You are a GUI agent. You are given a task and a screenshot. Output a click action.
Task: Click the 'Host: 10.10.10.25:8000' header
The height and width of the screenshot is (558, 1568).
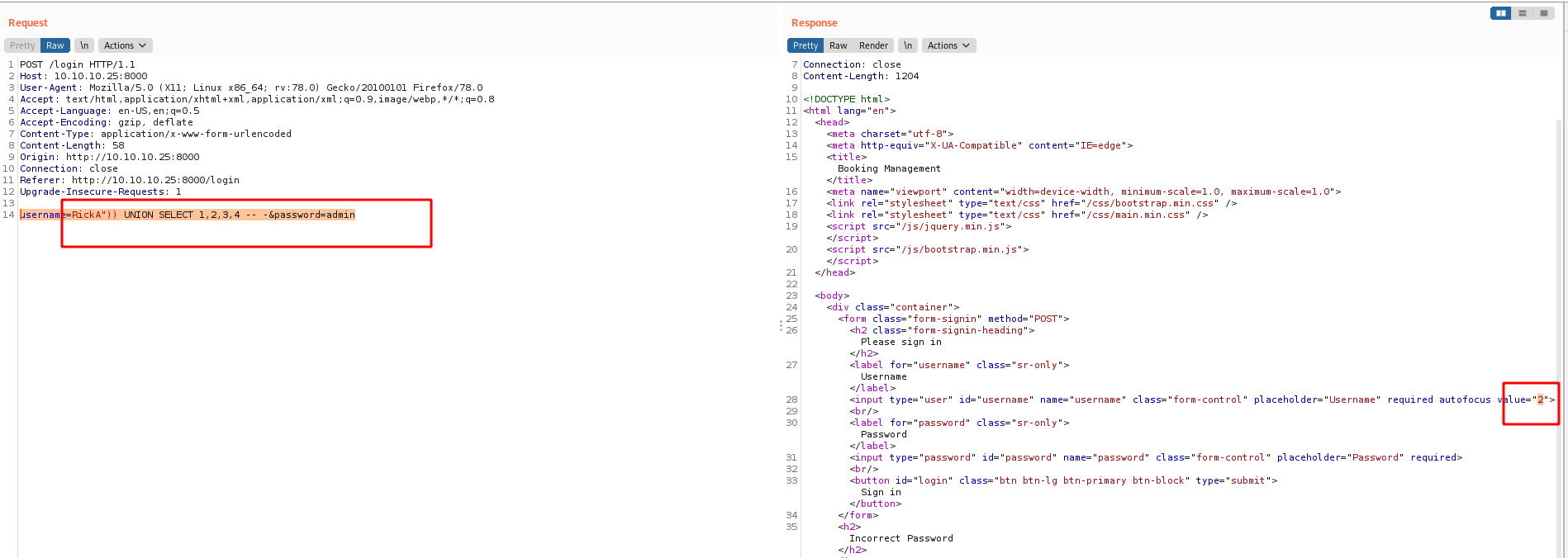coord(83,76)
